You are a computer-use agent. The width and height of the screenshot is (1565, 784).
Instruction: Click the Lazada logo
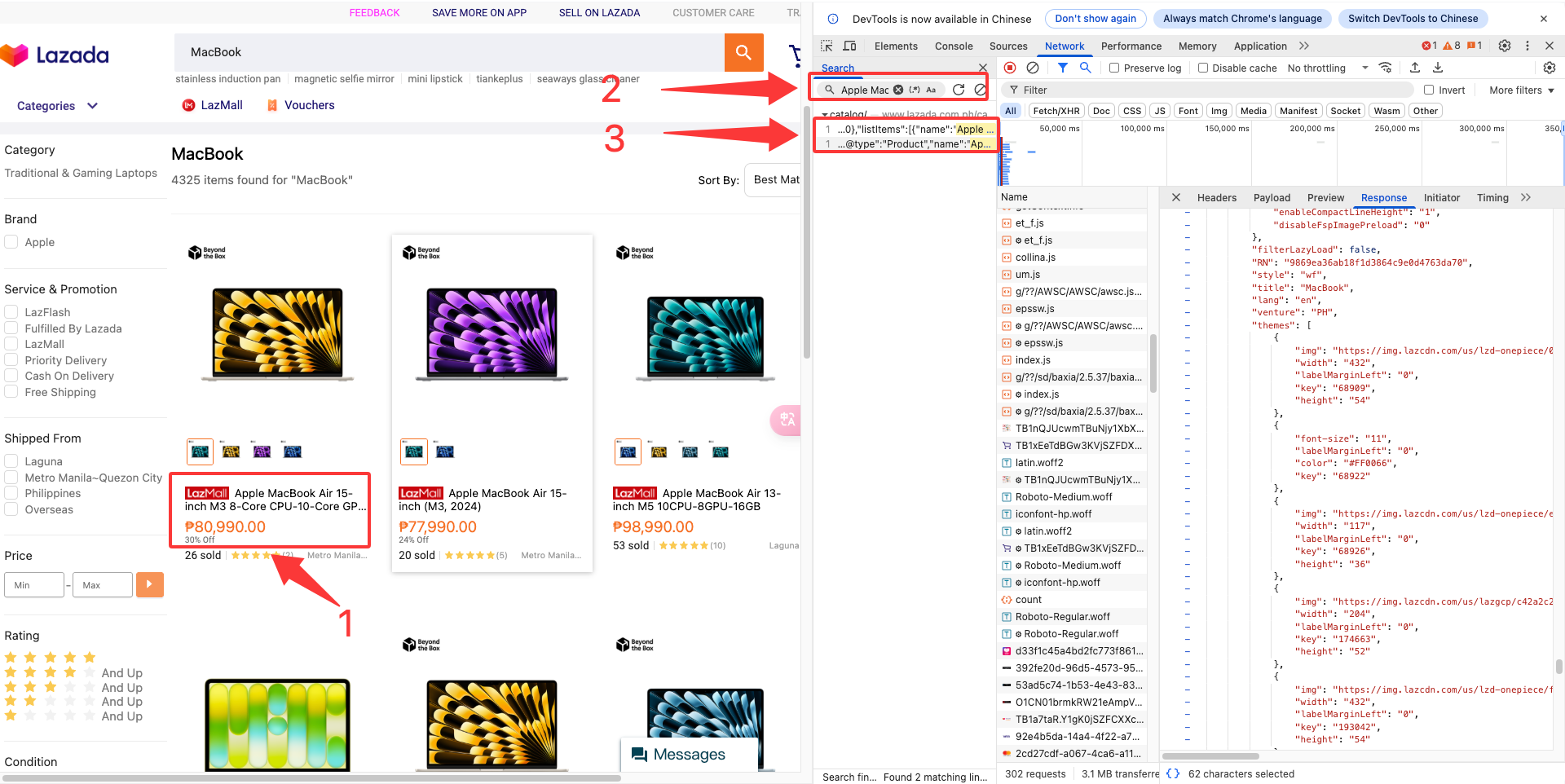point(55,55)
